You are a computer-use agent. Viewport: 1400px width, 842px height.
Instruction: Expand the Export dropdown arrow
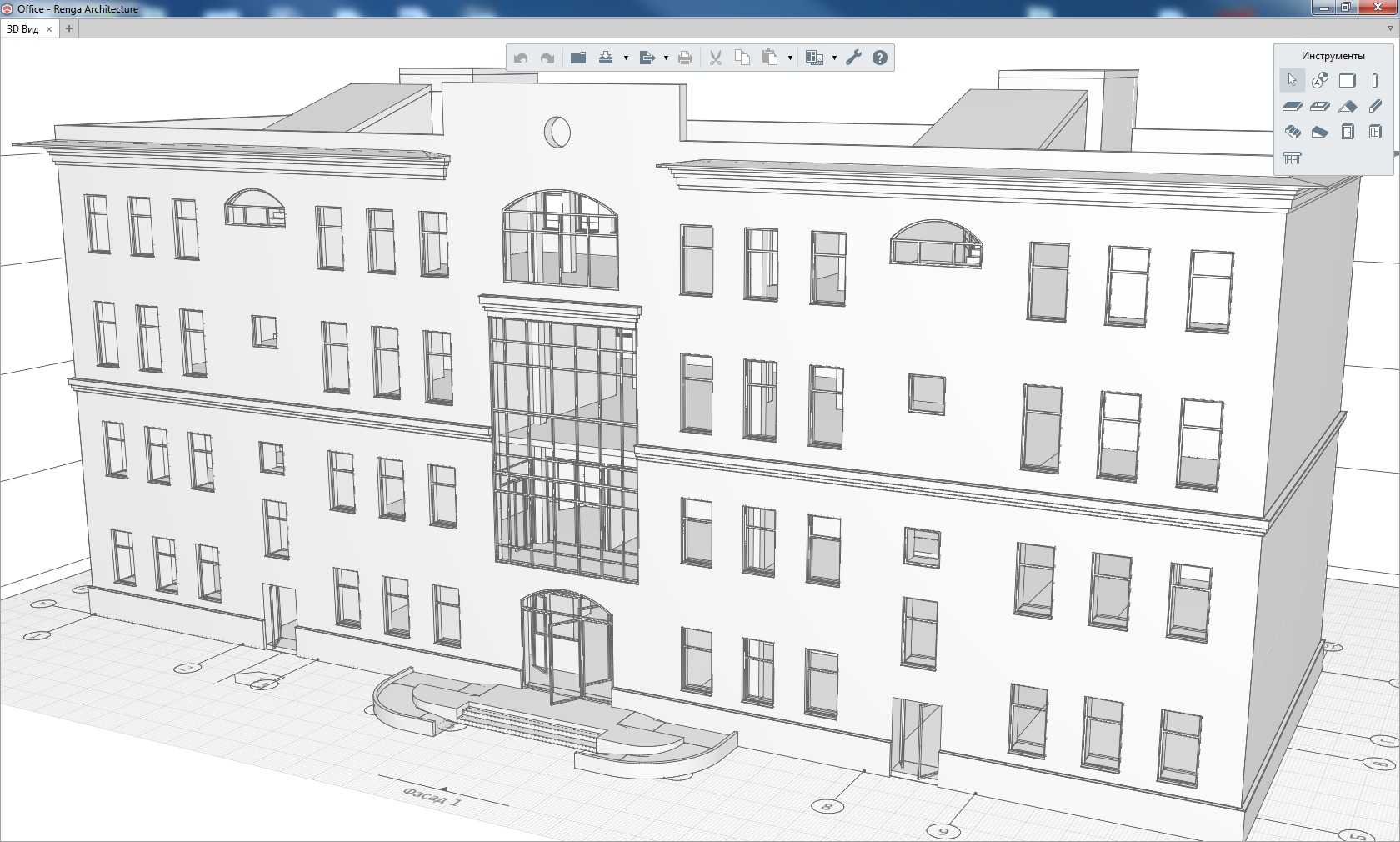point(666,58)
